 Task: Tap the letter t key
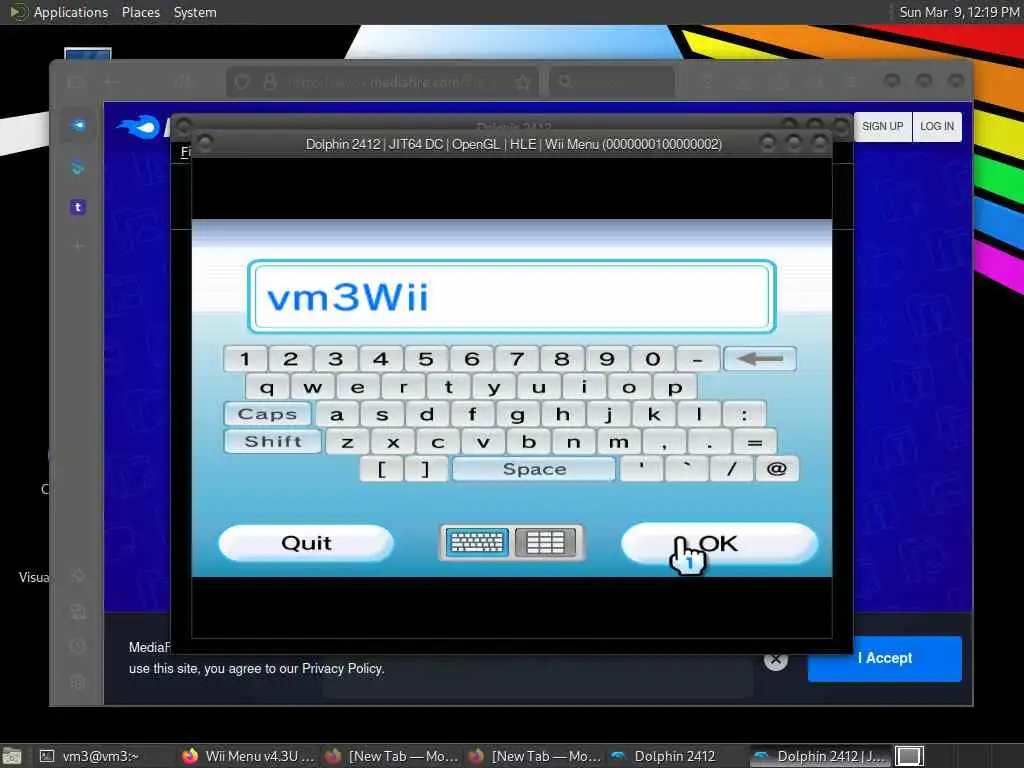click(x=449, y=387)
